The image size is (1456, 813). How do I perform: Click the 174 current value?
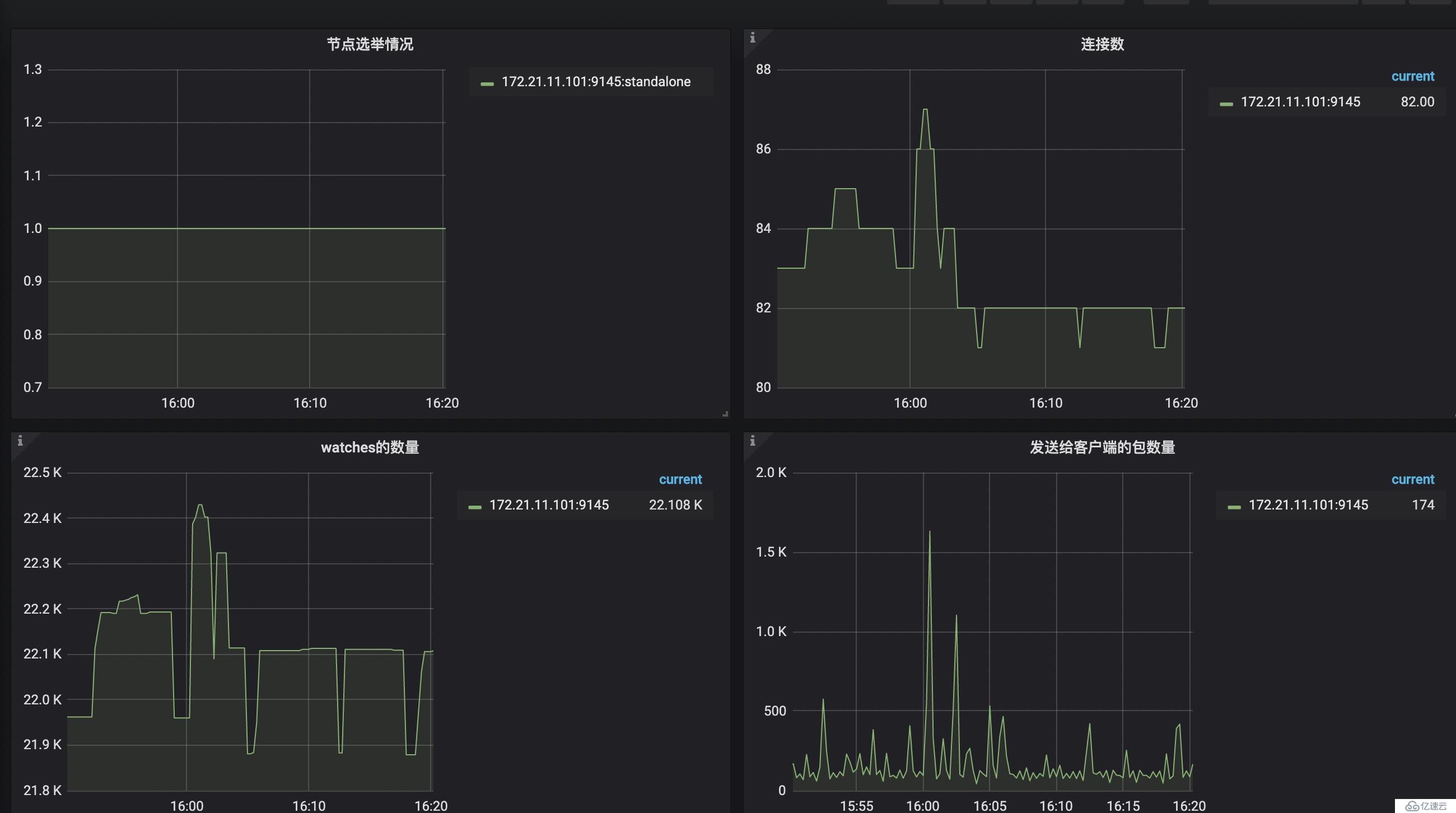click(x=1422, y=505)
